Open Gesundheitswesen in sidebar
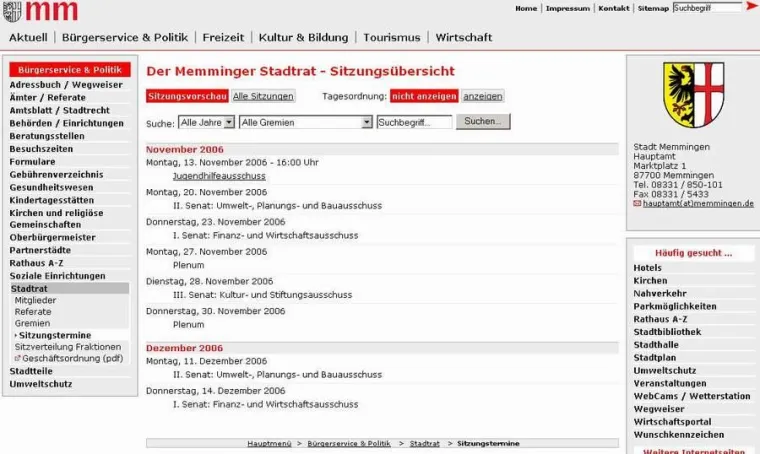 pyautogui.click(x=51, y=188)
